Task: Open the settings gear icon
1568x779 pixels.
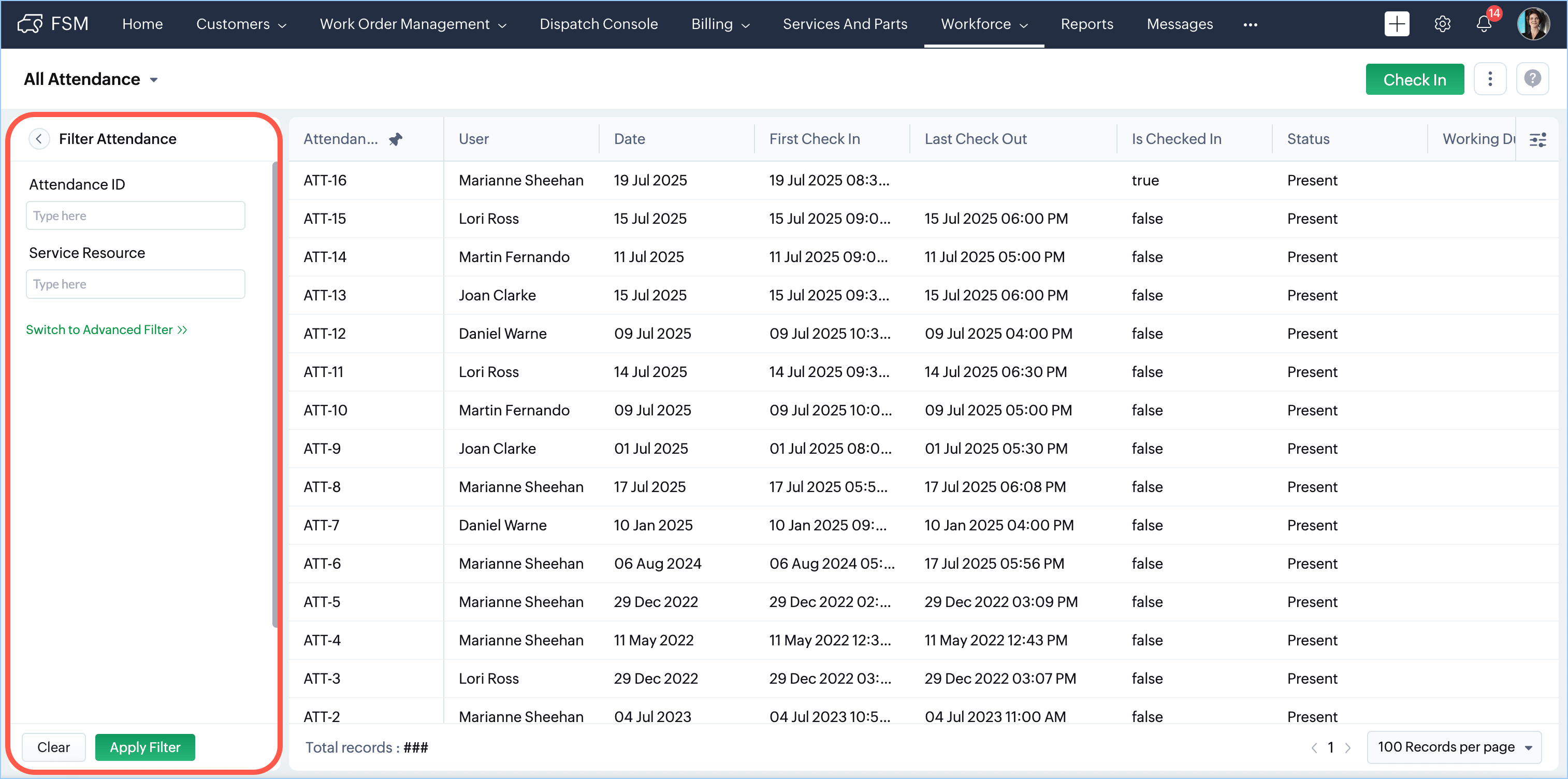Action: 1442,24
